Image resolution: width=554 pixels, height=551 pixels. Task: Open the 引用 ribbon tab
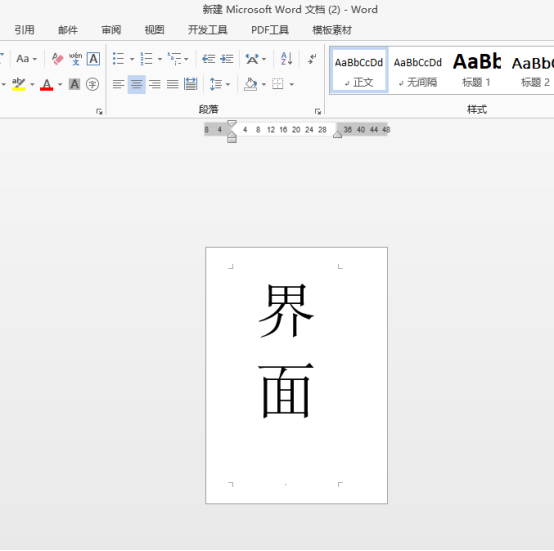[x=24, y=30]
